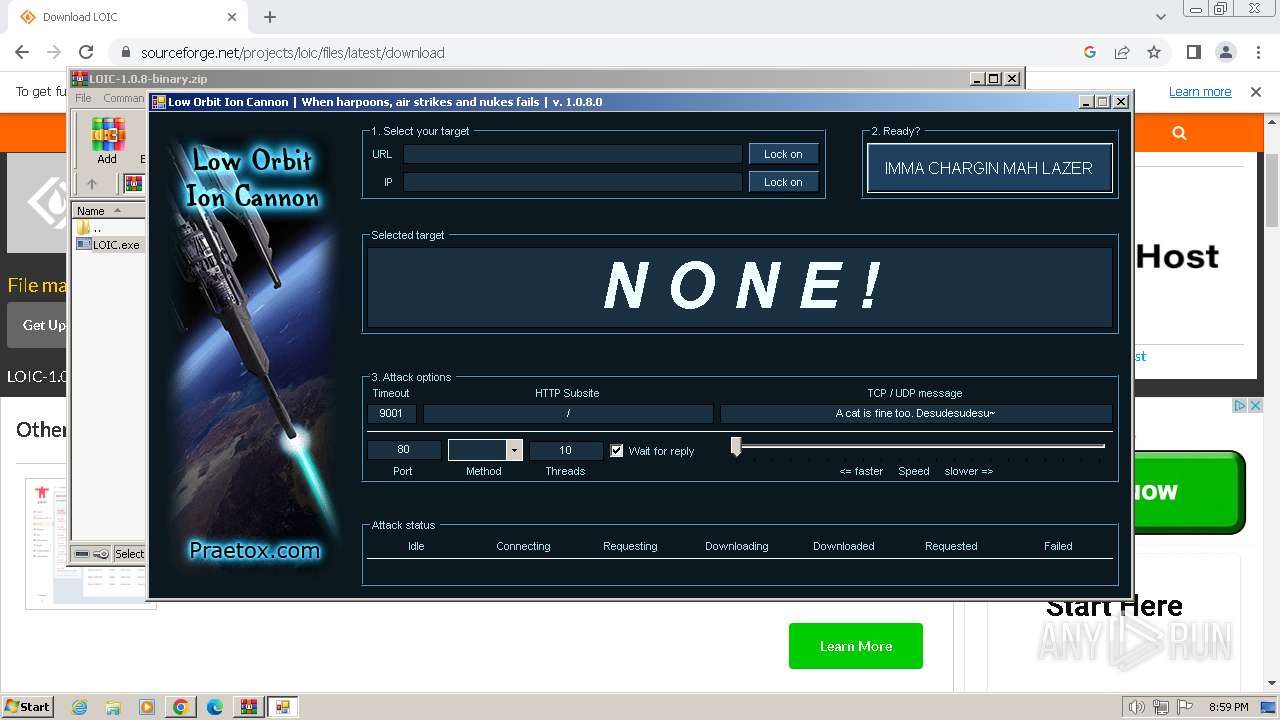This screenshot has width=1280, height=720.
Task: Bookmark this page with the star icon
Action: tap(1154, 52)
